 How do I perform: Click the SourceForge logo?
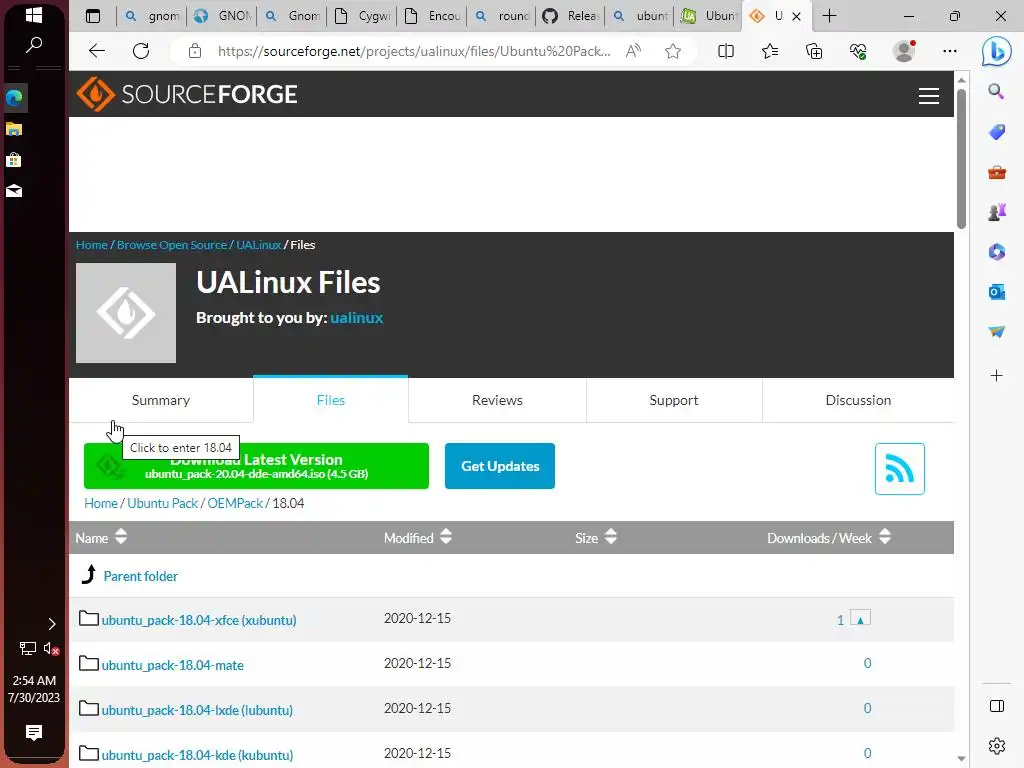pos(187,94)
